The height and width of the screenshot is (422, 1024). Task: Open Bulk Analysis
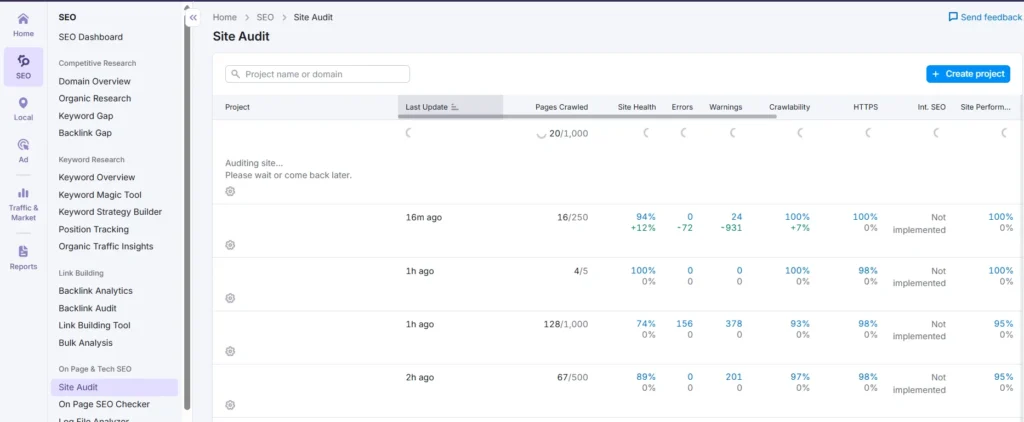(86, 343)
